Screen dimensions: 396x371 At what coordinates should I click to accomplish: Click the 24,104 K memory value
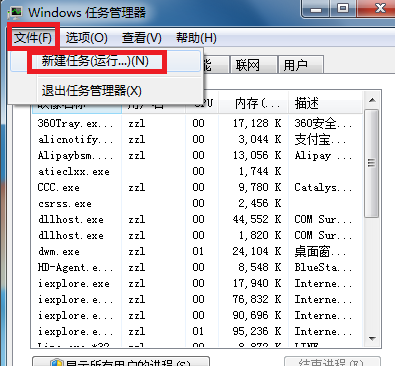coord(257,251)
